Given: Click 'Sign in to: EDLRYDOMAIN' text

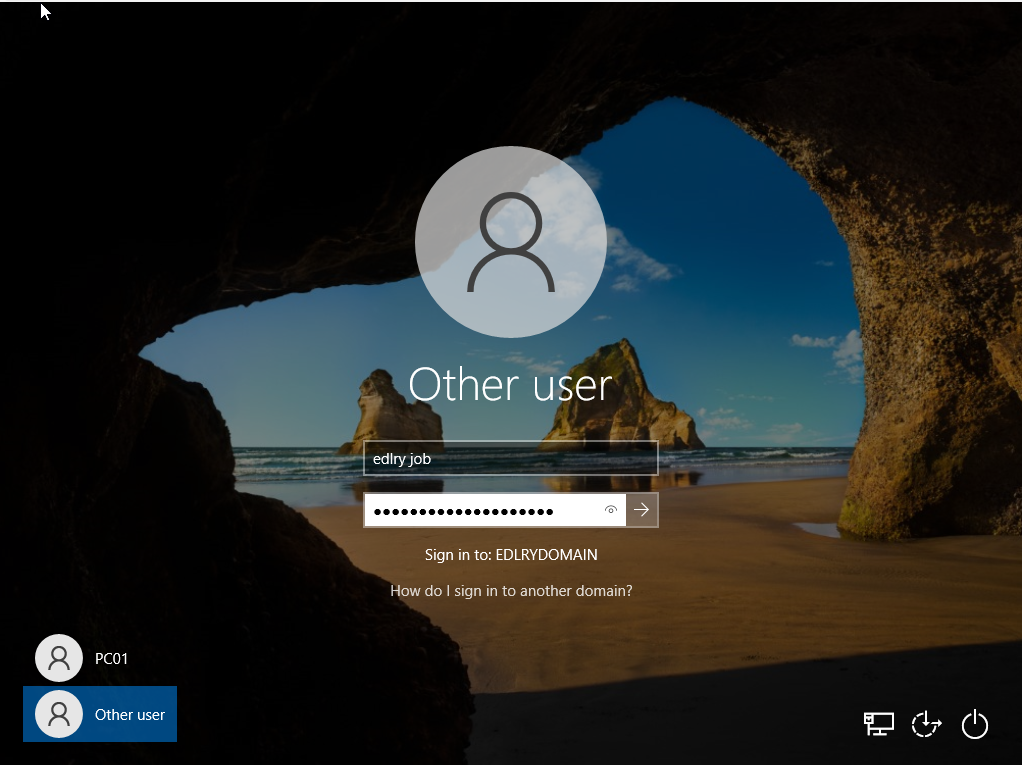Looking at the screenshot, I should (x=511, y=555).
